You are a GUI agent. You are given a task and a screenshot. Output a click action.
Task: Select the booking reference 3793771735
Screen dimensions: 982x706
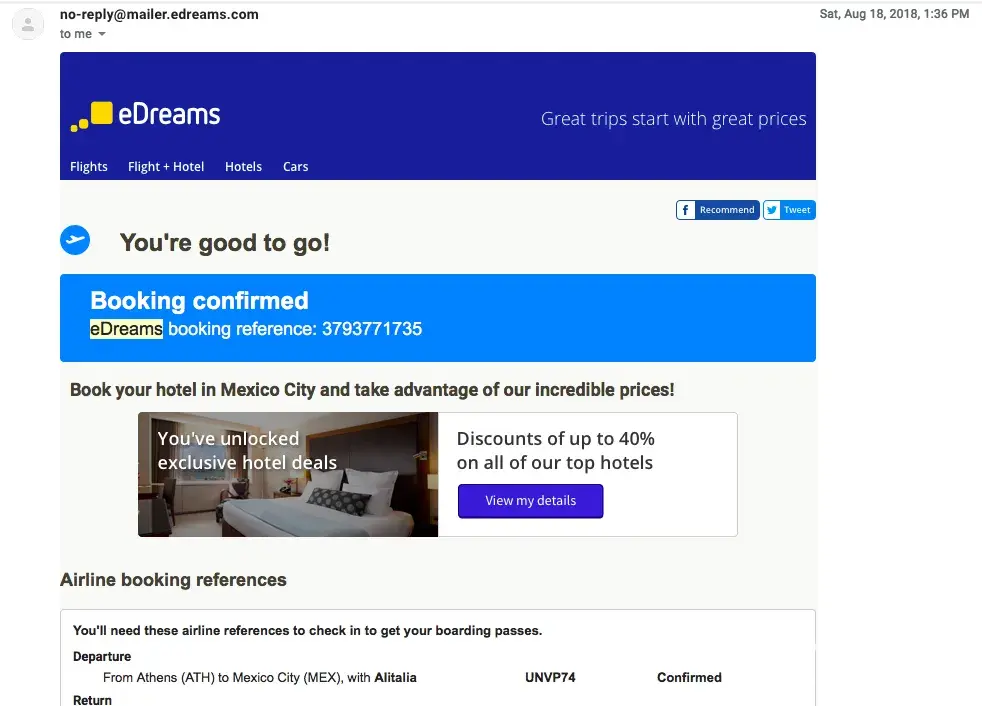(x=372, y=329)
